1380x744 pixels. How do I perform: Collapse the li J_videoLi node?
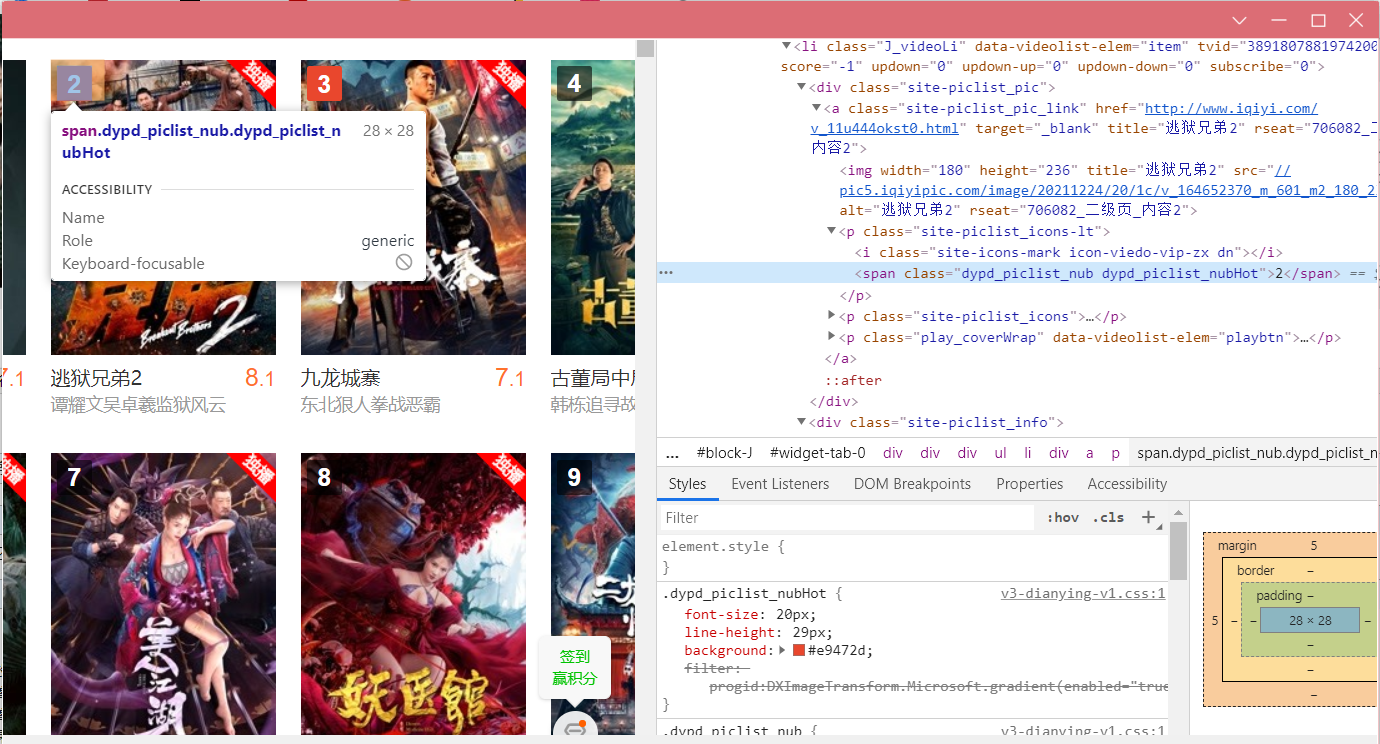pyautogui.click(x=786, y=45)
